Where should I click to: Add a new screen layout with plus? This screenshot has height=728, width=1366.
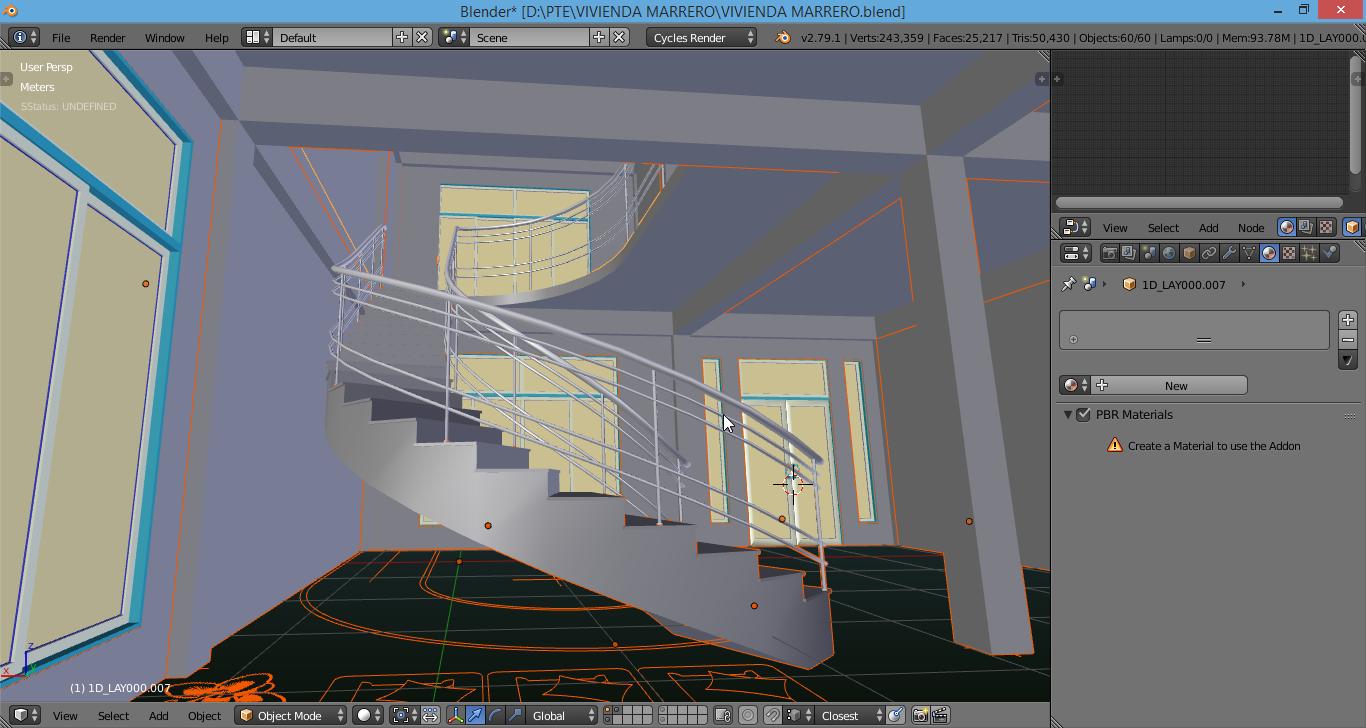tap(402, 37)
